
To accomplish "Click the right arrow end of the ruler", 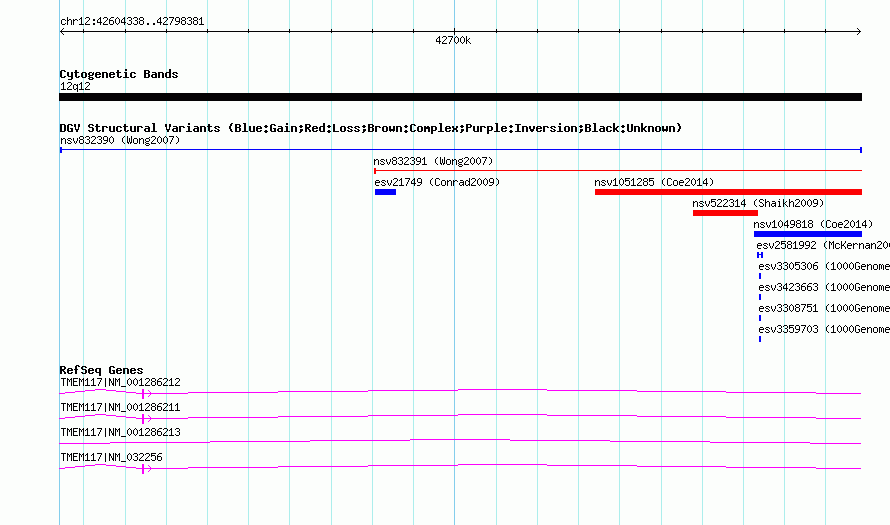I will click(x=859, y=31).
